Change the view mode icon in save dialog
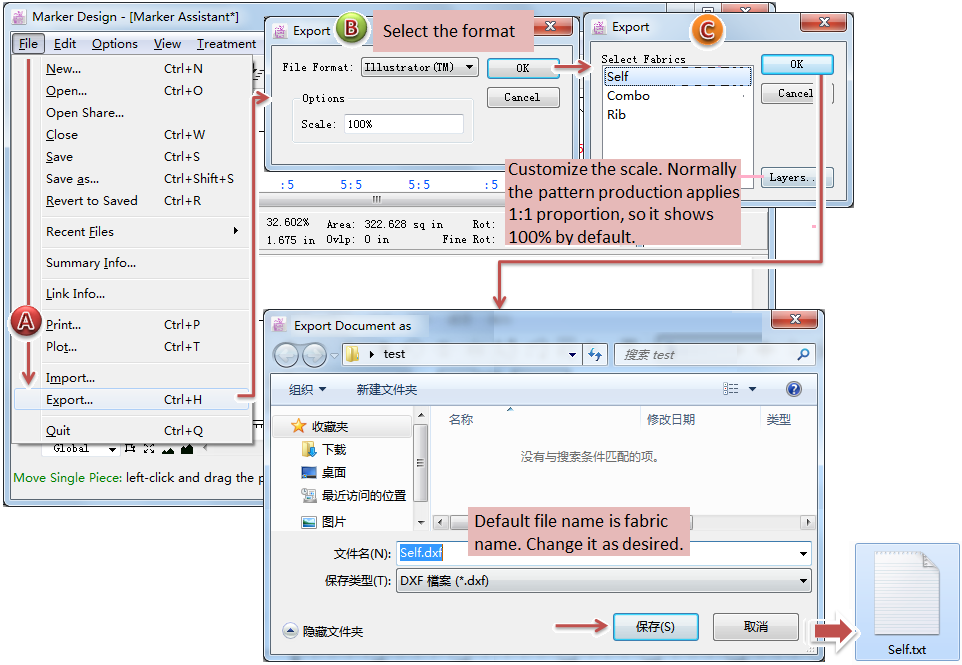 732,389
